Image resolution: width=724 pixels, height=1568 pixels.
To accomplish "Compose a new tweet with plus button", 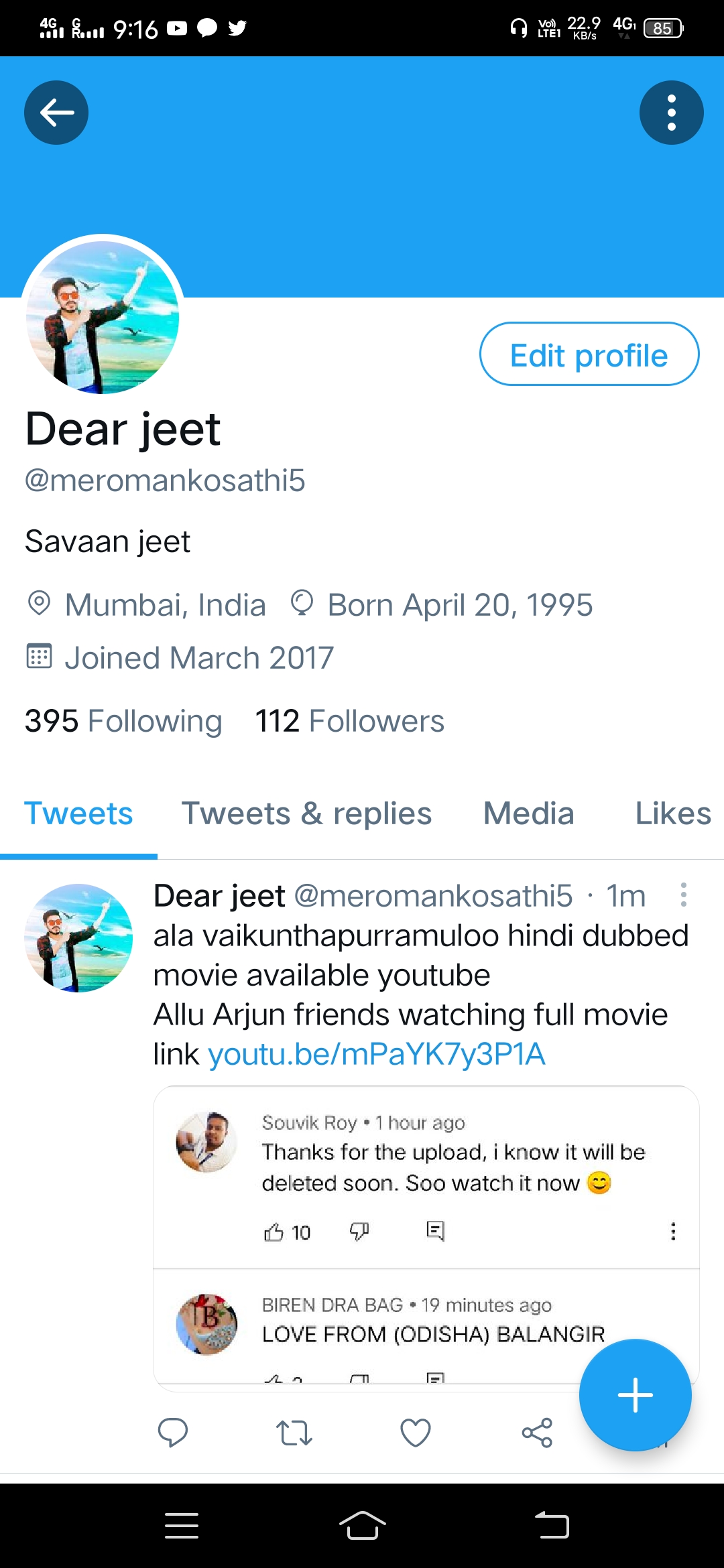I will click(x=635, y=1395).
